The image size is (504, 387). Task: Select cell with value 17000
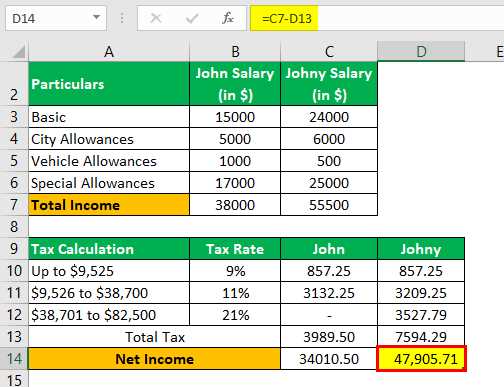tap(235, 183)
